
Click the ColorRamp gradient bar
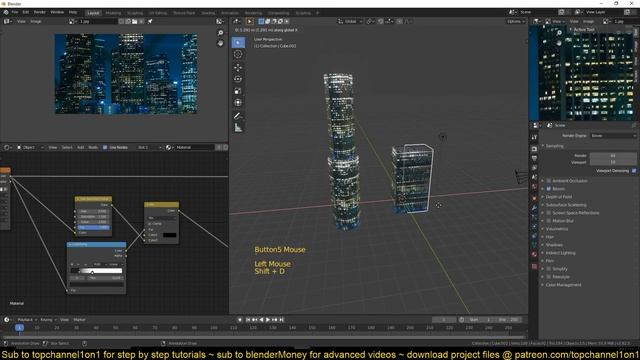[97, 271]
